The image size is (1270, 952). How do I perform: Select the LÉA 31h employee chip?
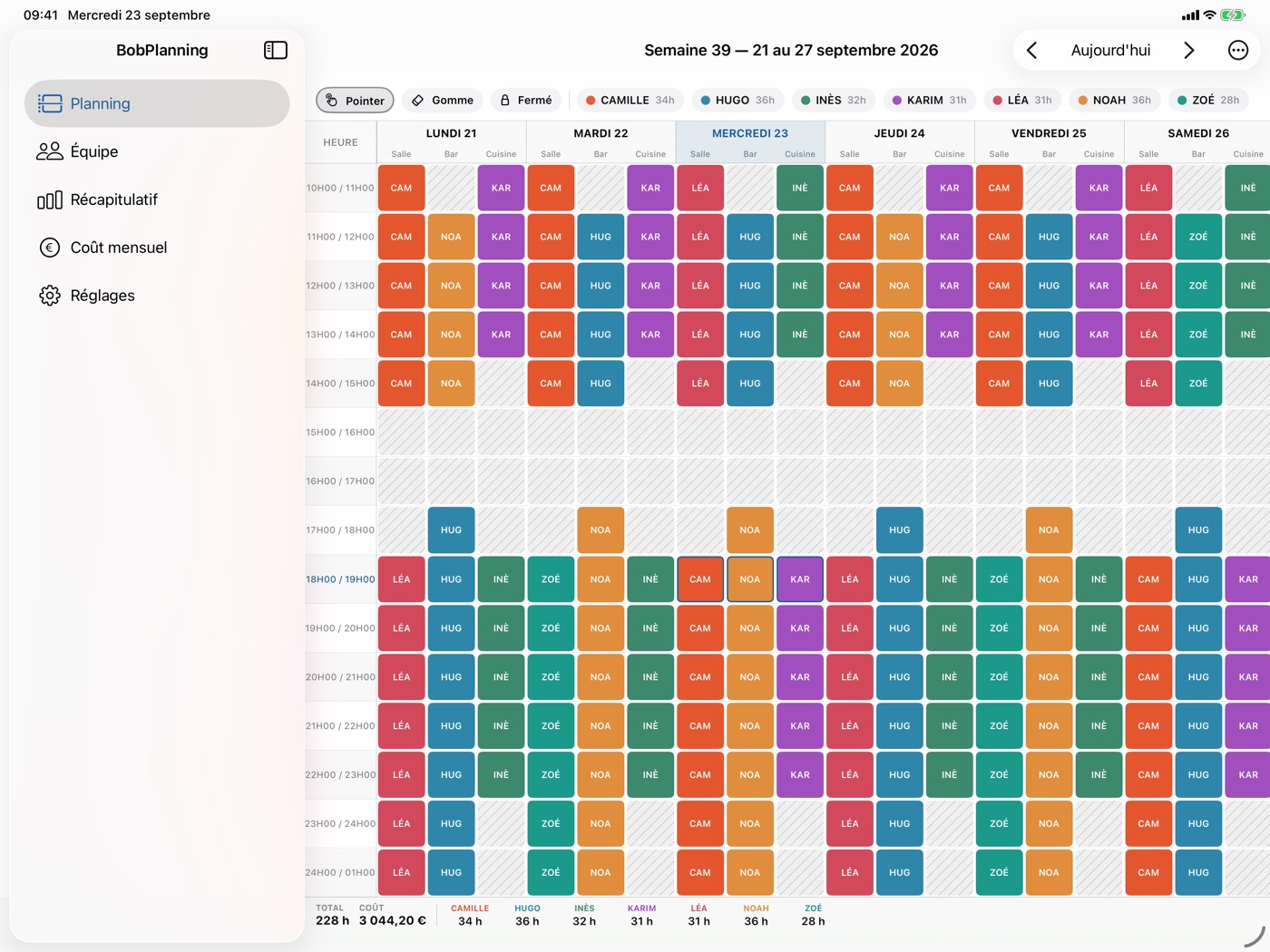(x=1021, y=100)
